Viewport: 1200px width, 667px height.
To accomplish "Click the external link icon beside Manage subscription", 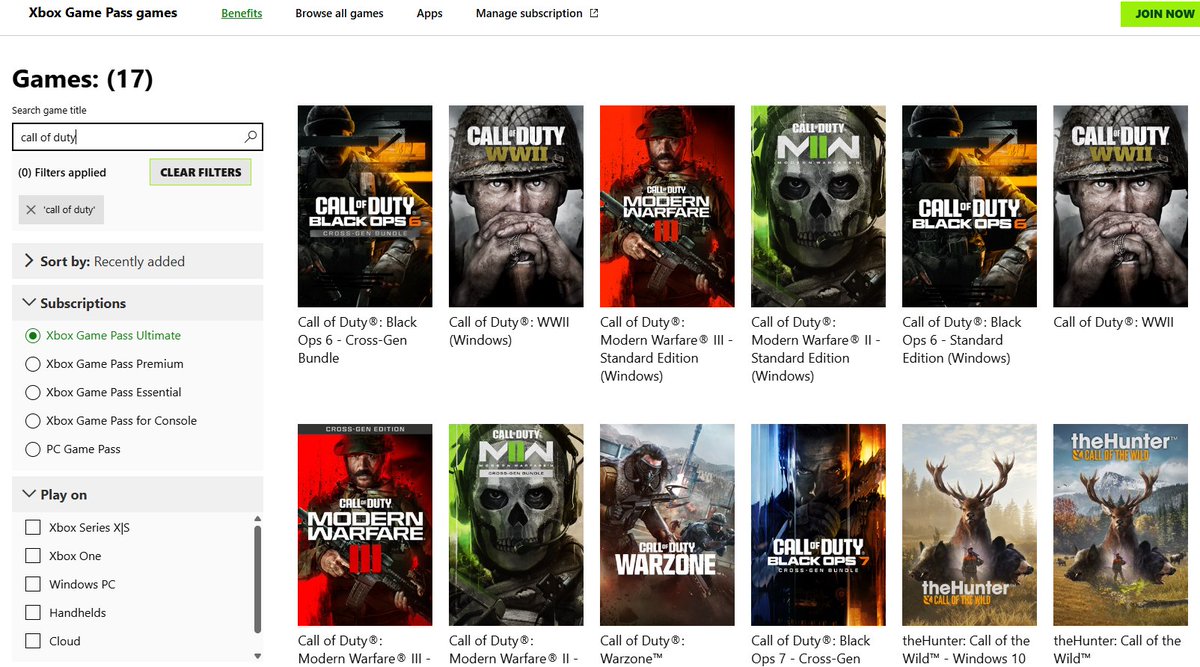I will (x=594, y=13).
